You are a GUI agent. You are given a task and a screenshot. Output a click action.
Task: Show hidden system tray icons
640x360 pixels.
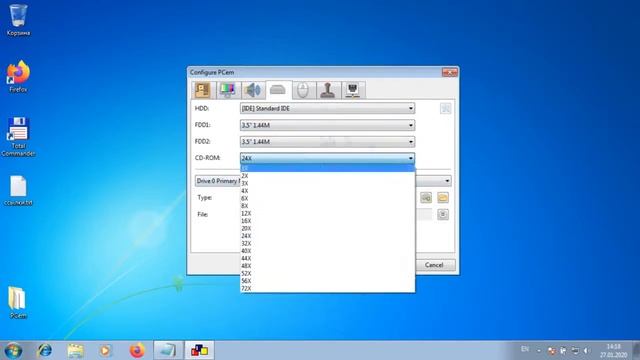pos(539,351)
